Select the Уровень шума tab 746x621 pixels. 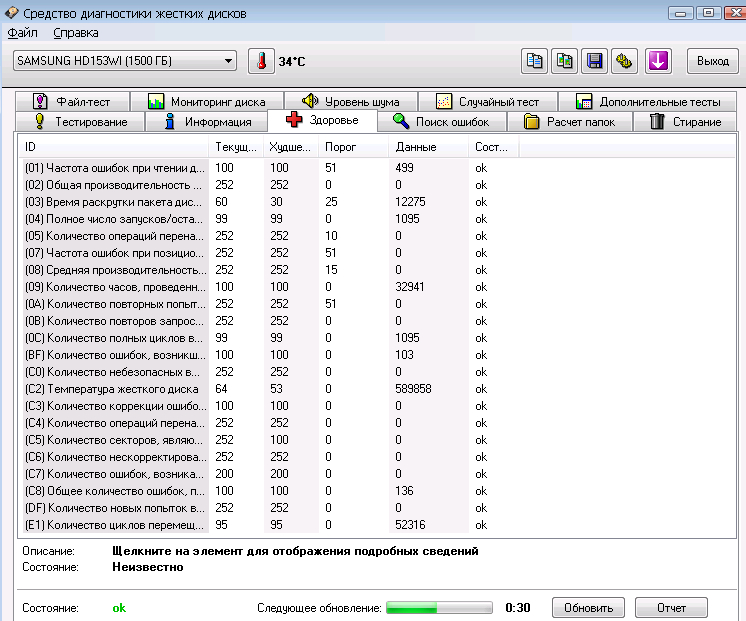(351, 102)
